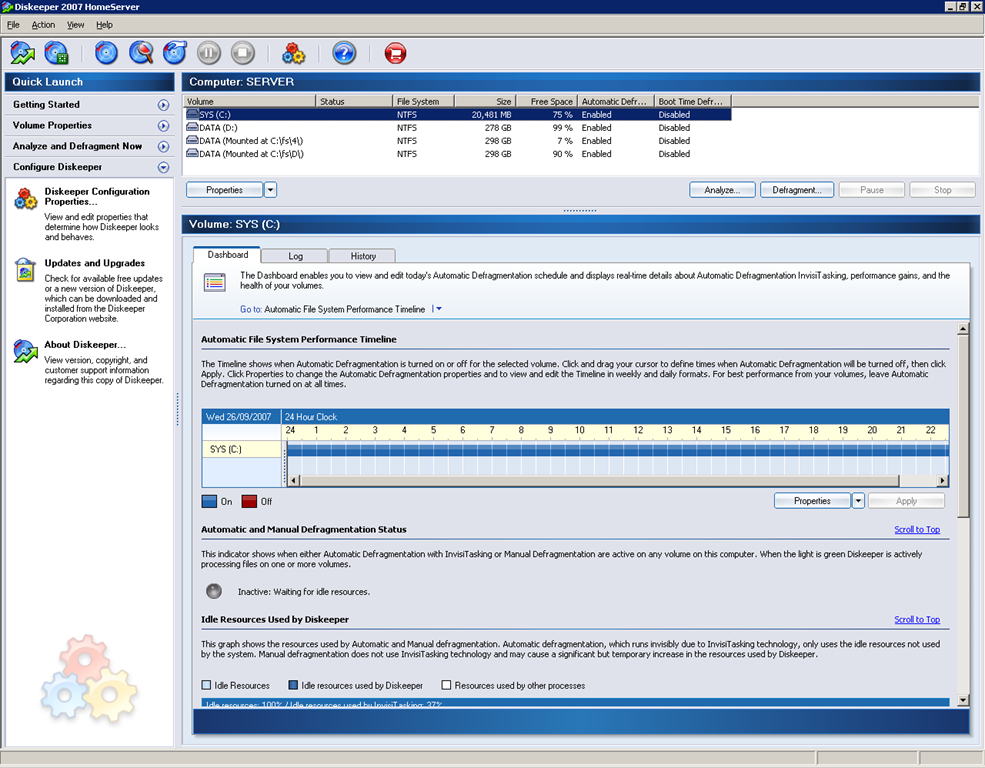The image size is (985, 768).
Task: Toggle the Idle Resources checkbox
Action: coord(206,685)
